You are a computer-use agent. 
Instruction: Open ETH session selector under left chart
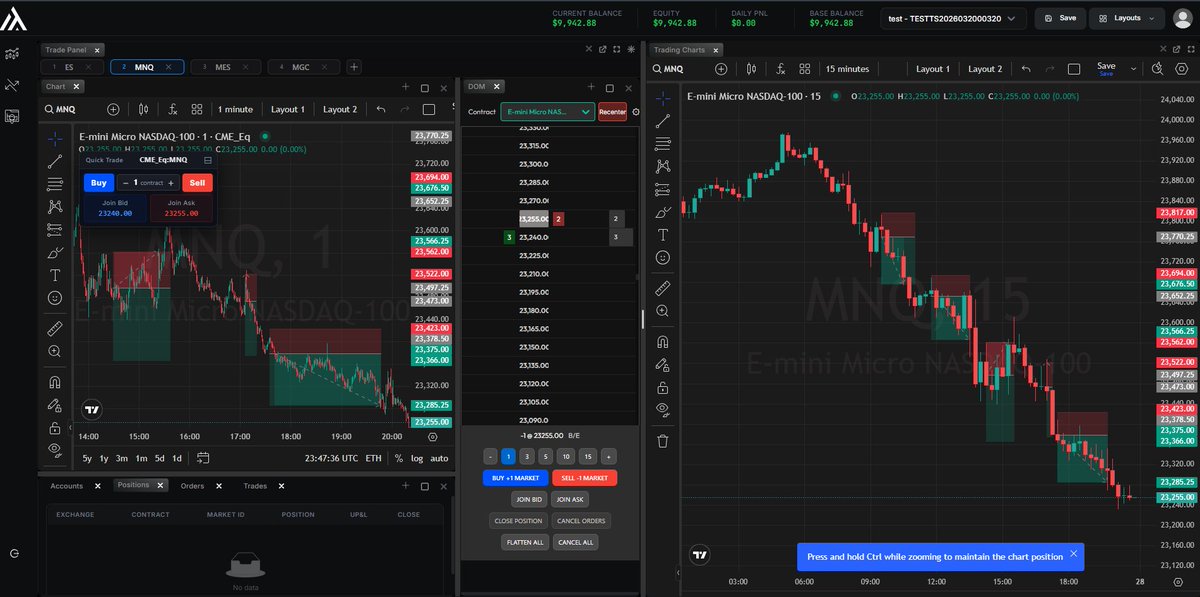click(x=373, y=458)
